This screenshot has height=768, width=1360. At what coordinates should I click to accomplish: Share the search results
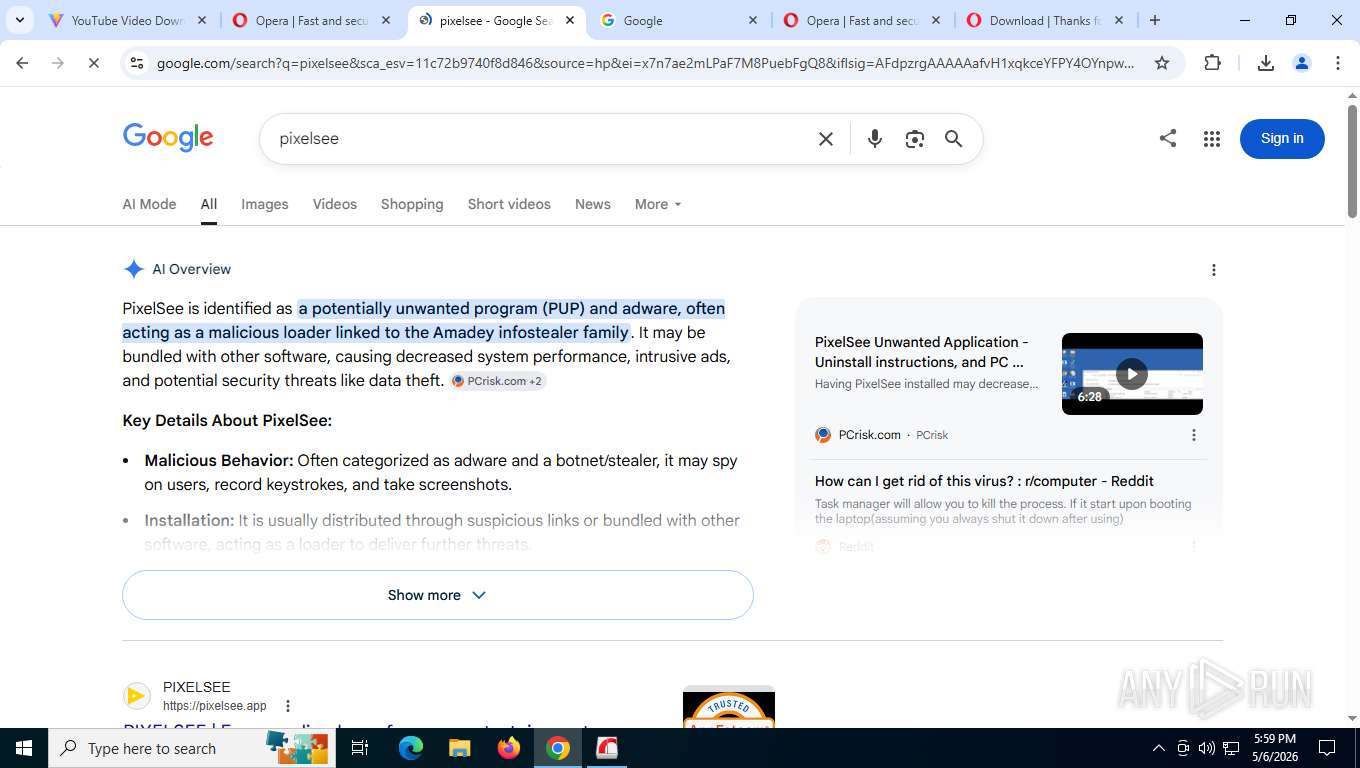click(1168, 138)
